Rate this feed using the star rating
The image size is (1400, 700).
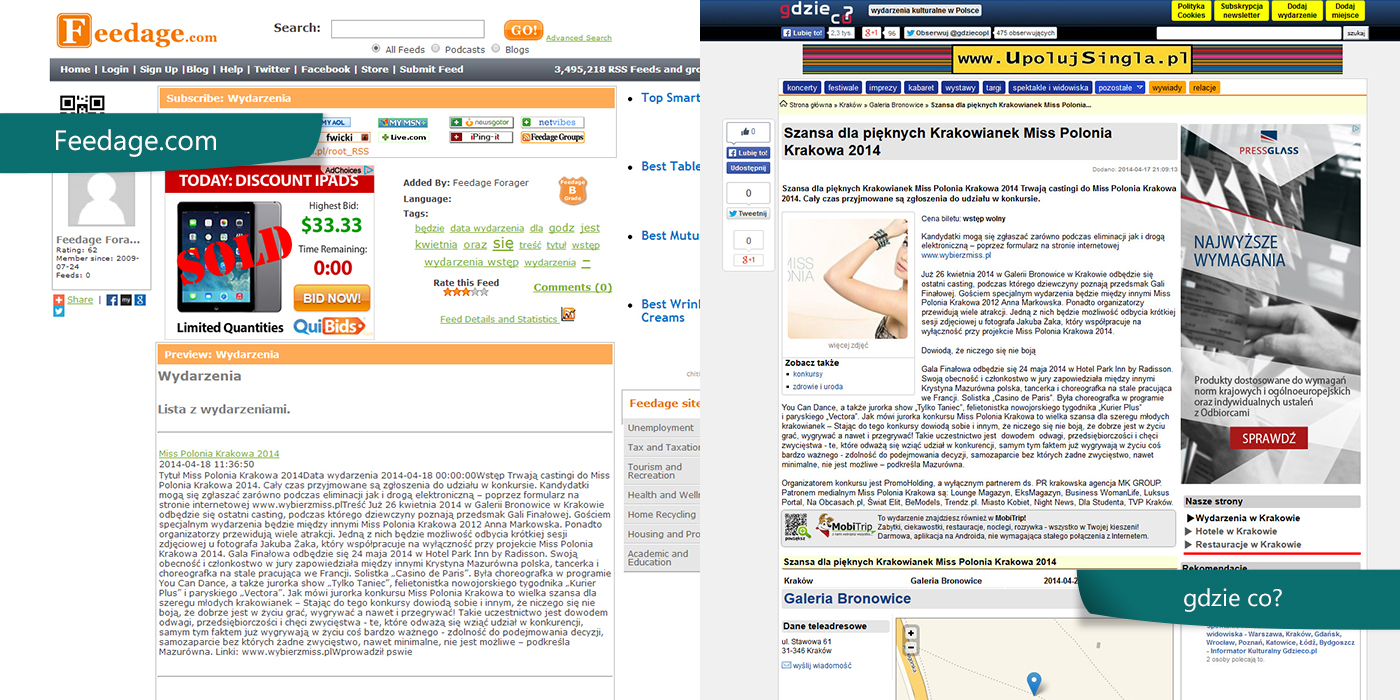[465, 293]
